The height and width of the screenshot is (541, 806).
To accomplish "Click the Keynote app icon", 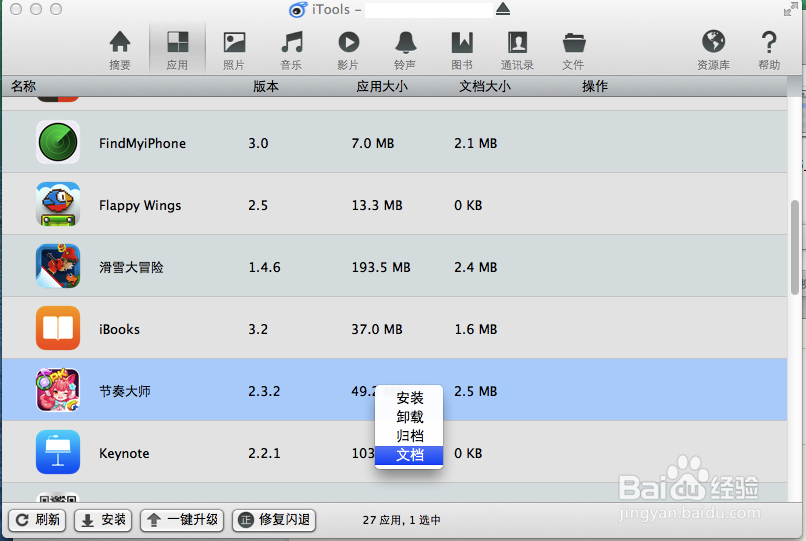I will (58, 452).
